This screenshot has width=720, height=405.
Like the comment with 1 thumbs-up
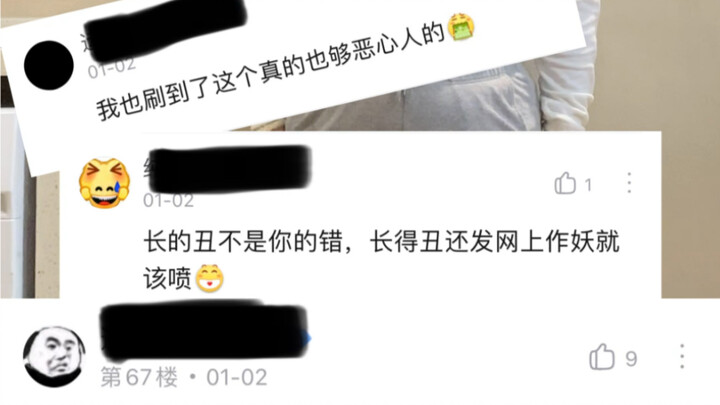coord(565,183)
